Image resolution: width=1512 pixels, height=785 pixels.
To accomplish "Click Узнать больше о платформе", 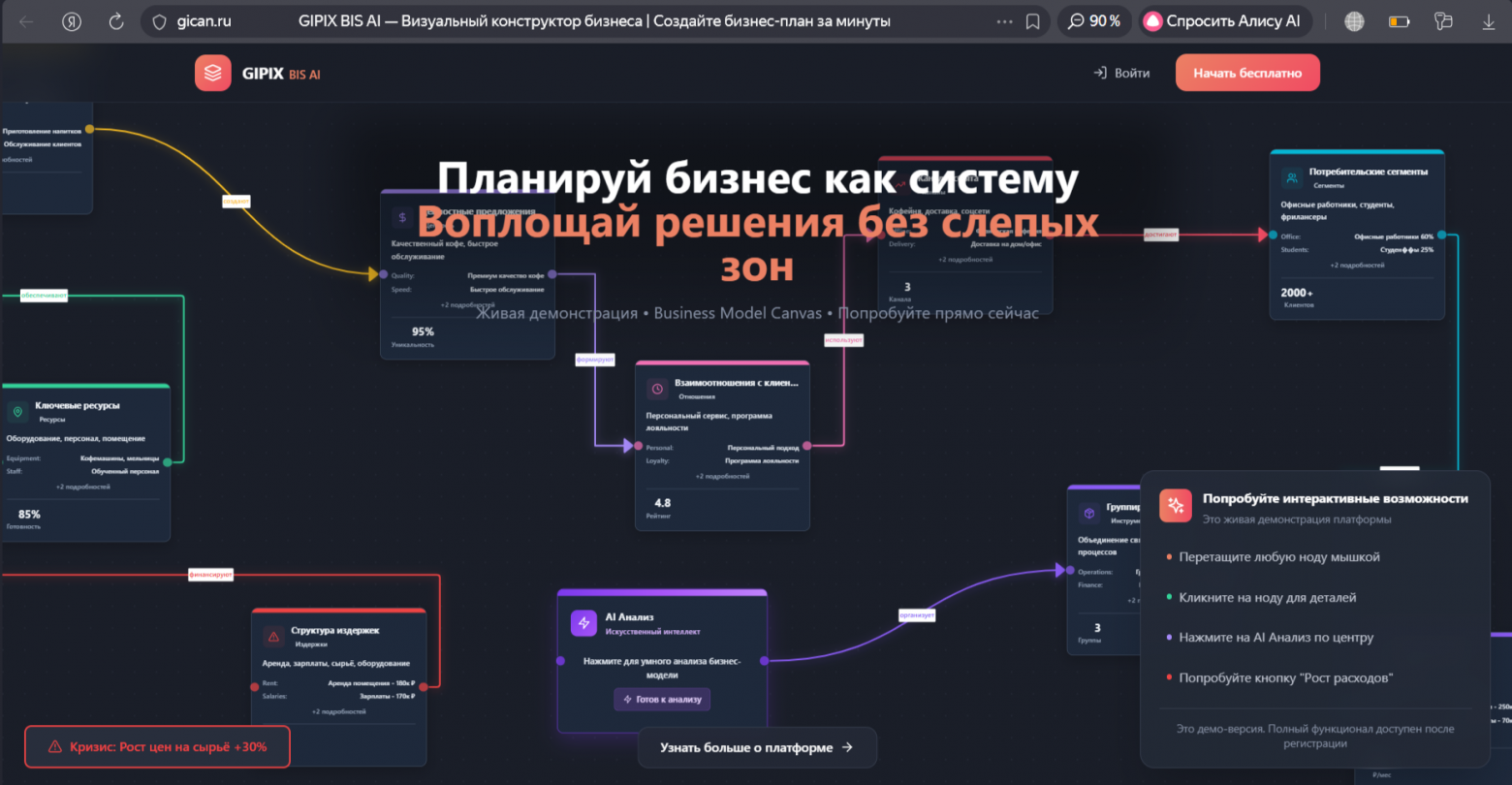I will point(757,747).
